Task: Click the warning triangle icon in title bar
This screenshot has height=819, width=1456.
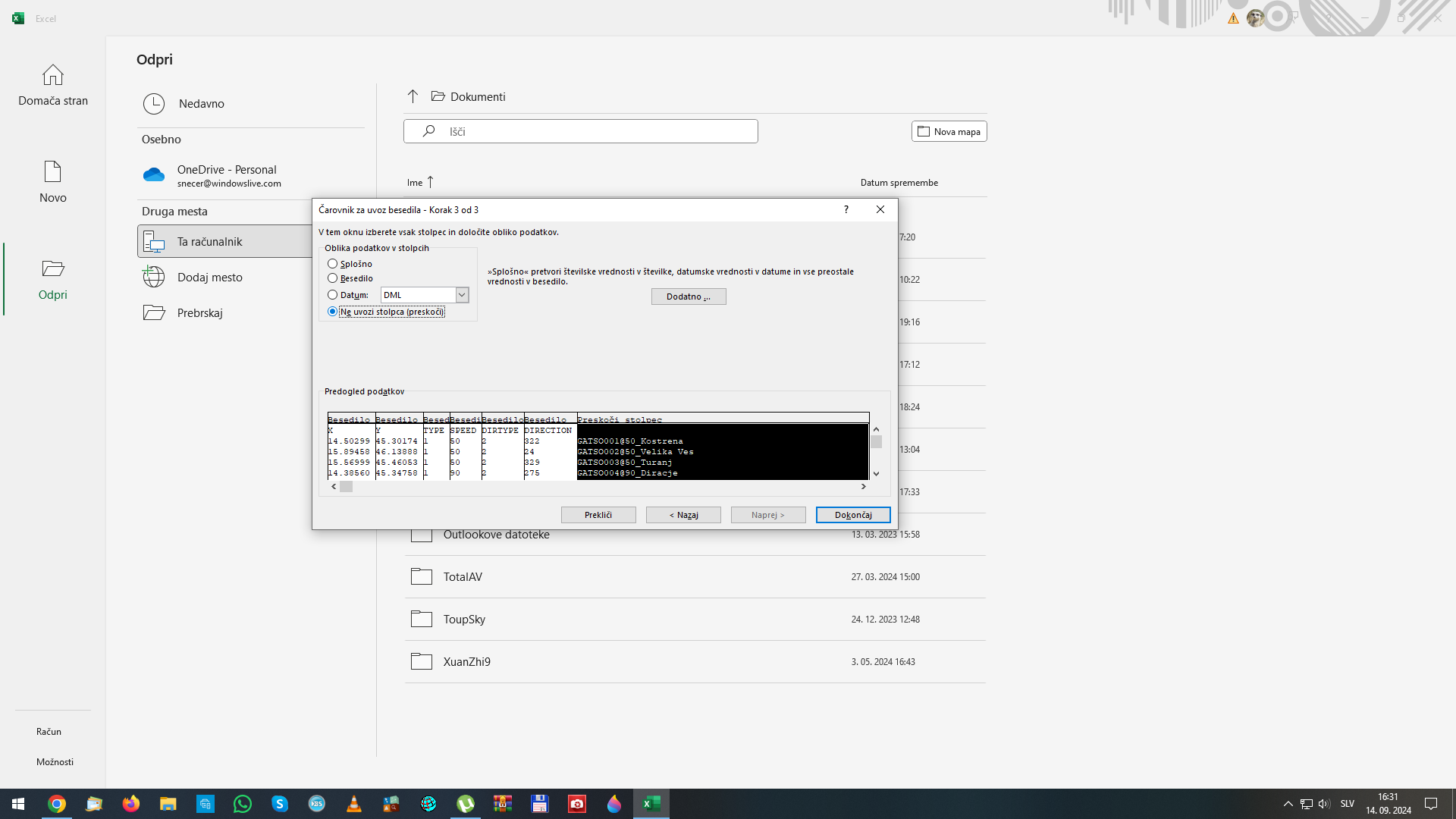Action: point(1233,18)
